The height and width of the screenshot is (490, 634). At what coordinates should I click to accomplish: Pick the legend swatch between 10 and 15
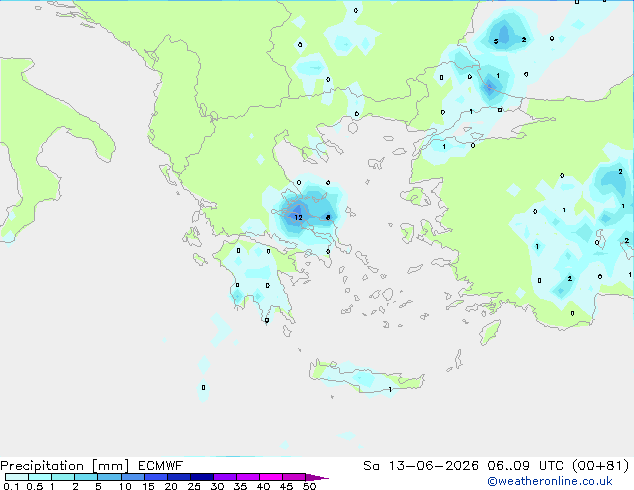tap(133, 477)
